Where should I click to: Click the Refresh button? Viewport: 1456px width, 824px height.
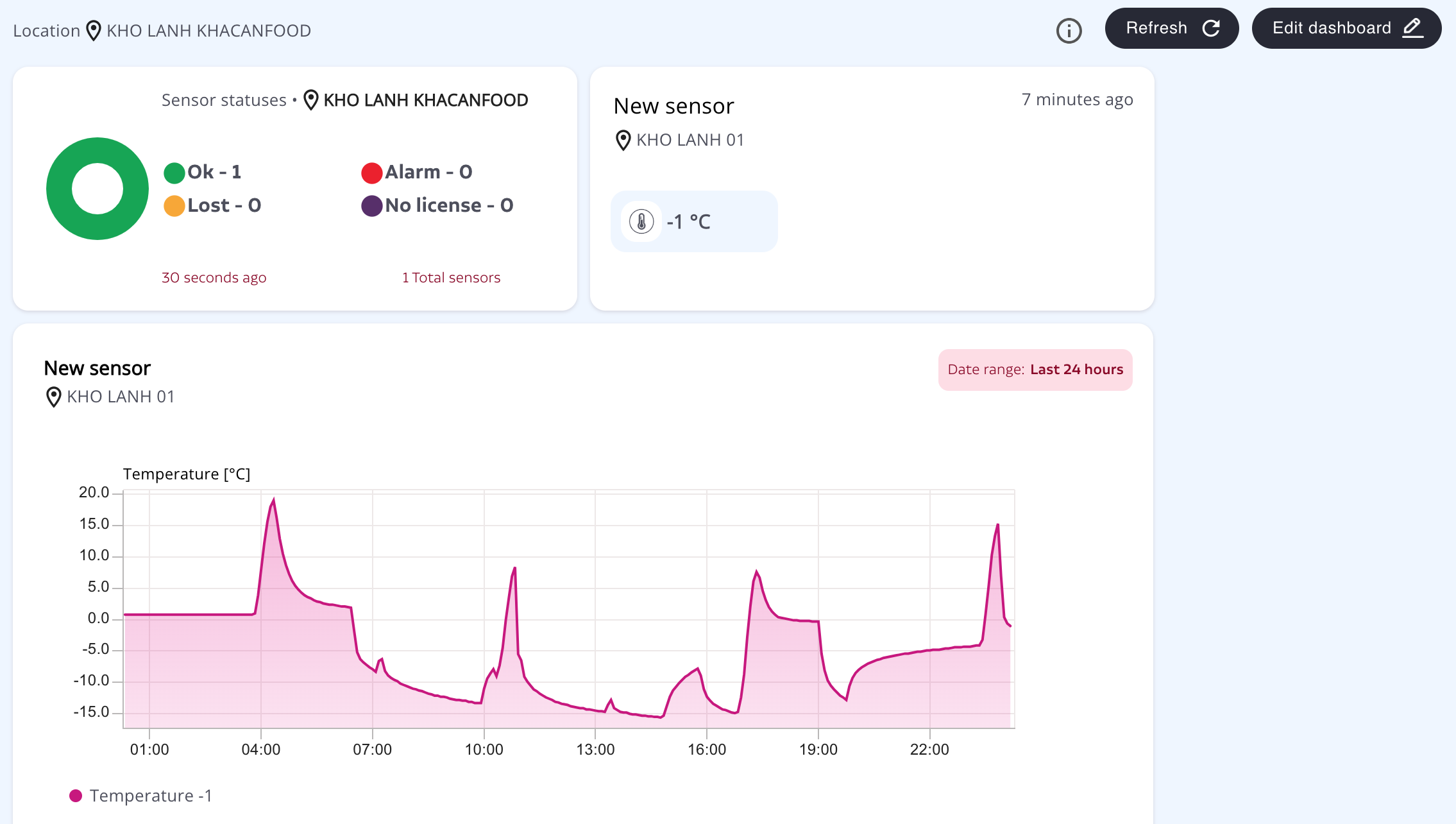click(x=1171, y=28)
